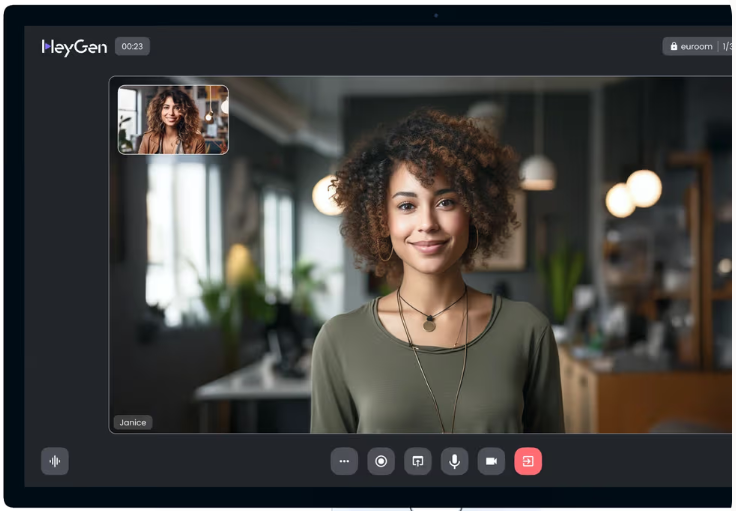Open the three-dot more options menu
The height and width of the screenshot is (511, 736).
coord(344,461)
